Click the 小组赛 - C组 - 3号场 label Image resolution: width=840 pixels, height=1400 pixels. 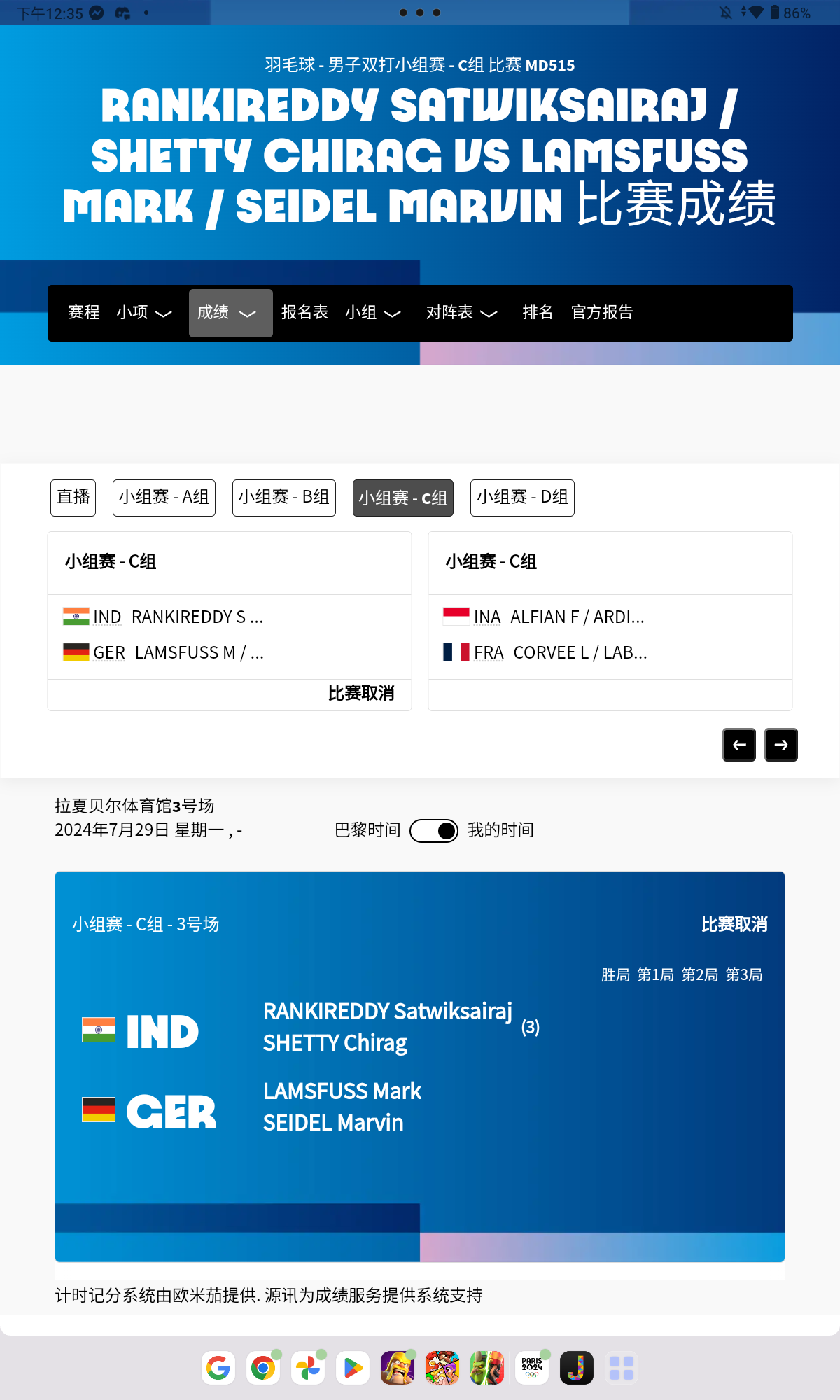(x=146, y=924)
